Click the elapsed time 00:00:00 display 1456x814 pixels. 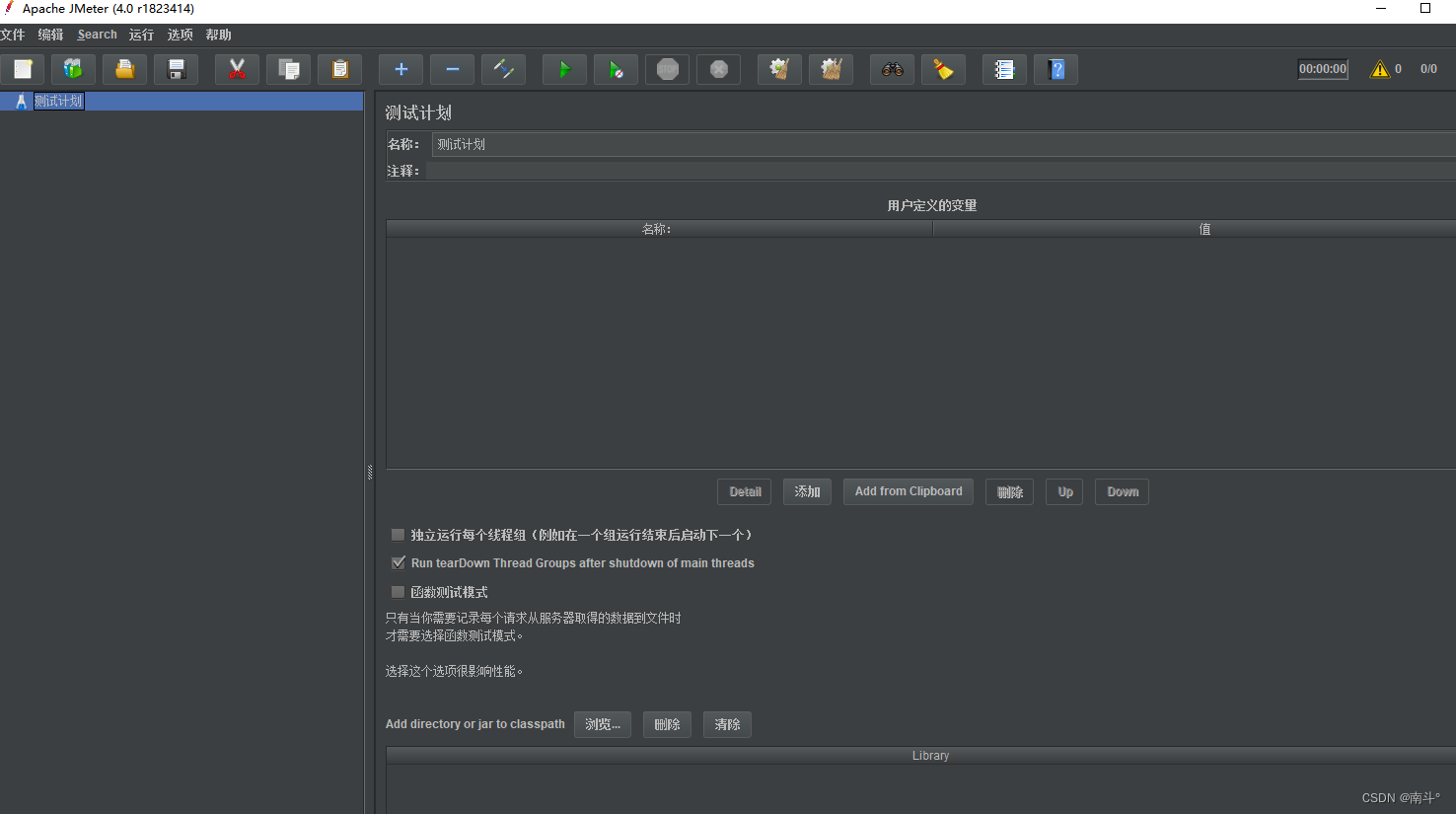(x=1323, y=69)
